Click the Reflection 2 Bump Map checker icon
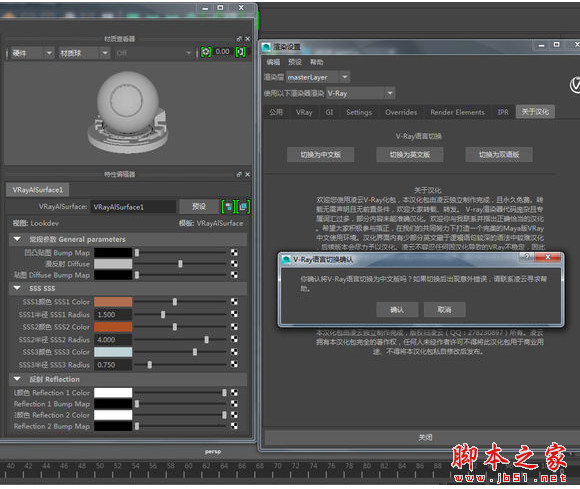Viewport: 580px width, 489px height. point(234,426)
